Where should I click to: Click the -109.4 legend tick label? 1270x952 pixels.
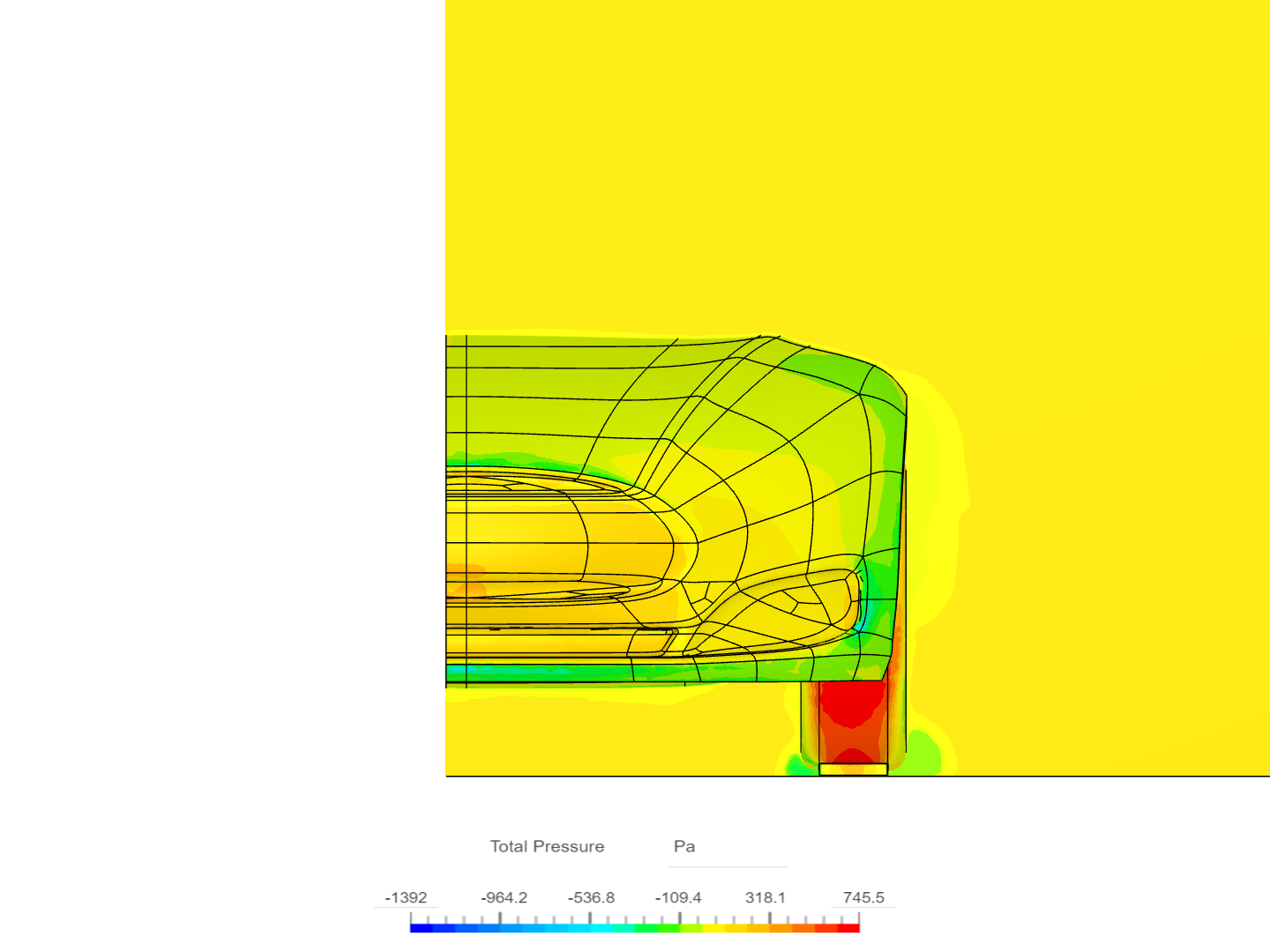click(x=678, y=897)
